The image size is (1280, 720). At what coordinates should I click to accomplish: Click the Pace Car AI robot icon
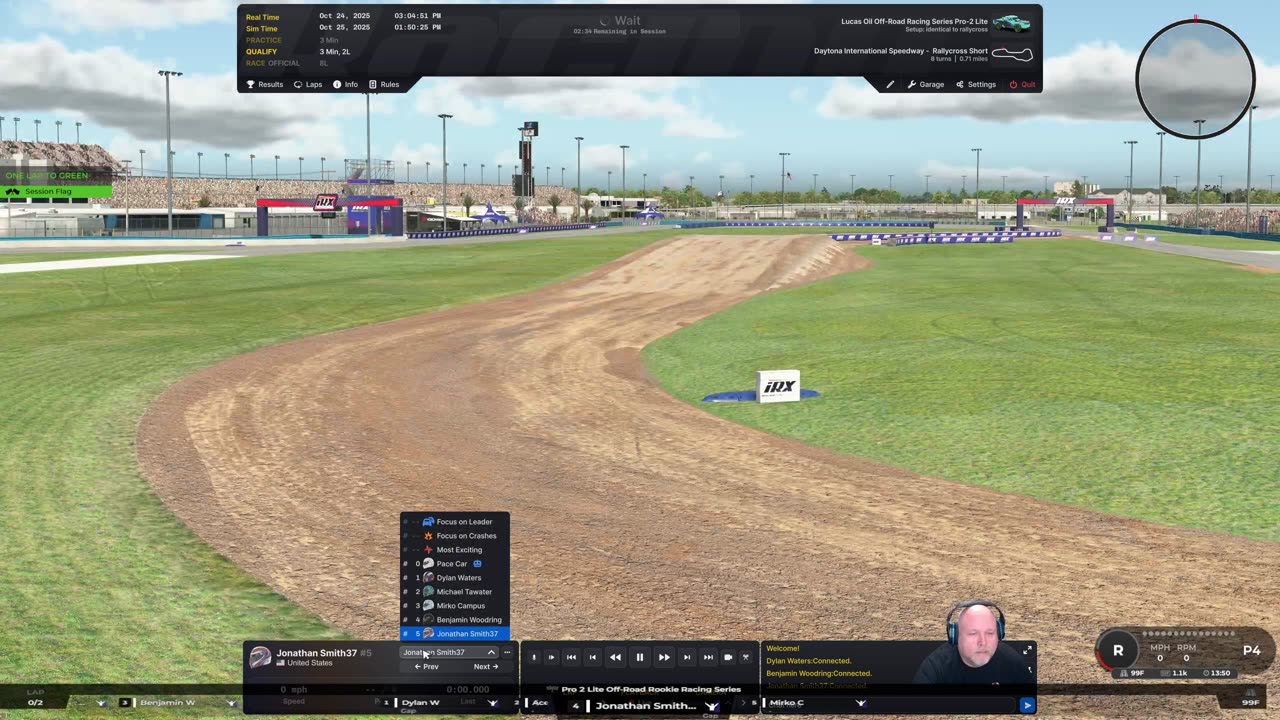477,563
